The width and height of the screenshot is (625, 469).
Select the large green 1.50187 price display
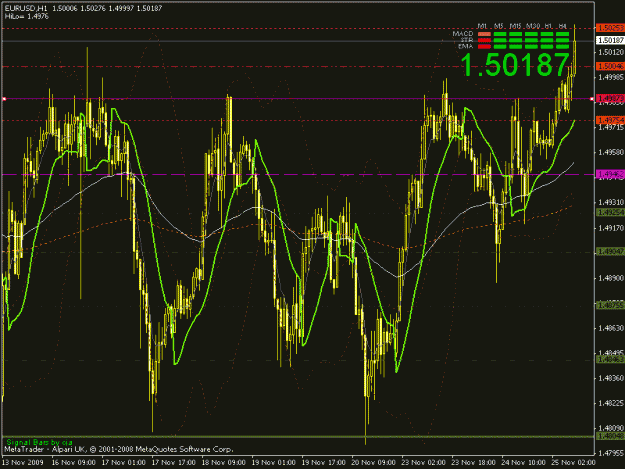[x=515, y=65]
